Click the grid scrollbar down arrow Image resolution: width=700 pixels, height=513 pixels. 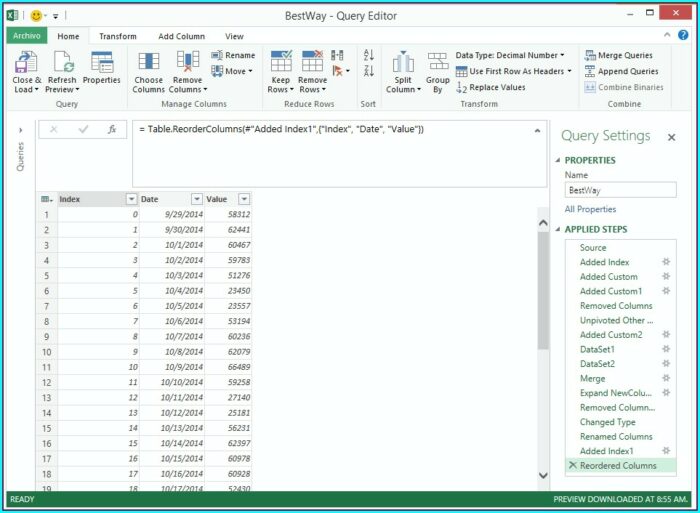point(543,475)
